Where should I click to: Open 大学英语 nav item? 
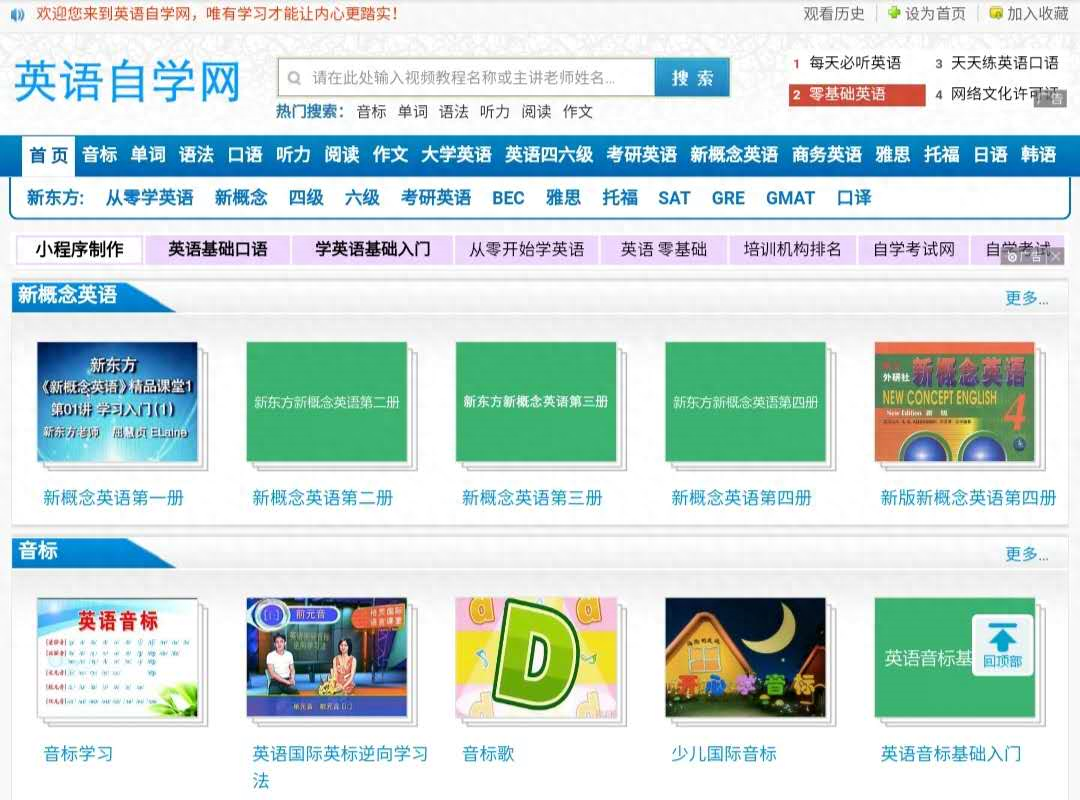click(456, 154)
